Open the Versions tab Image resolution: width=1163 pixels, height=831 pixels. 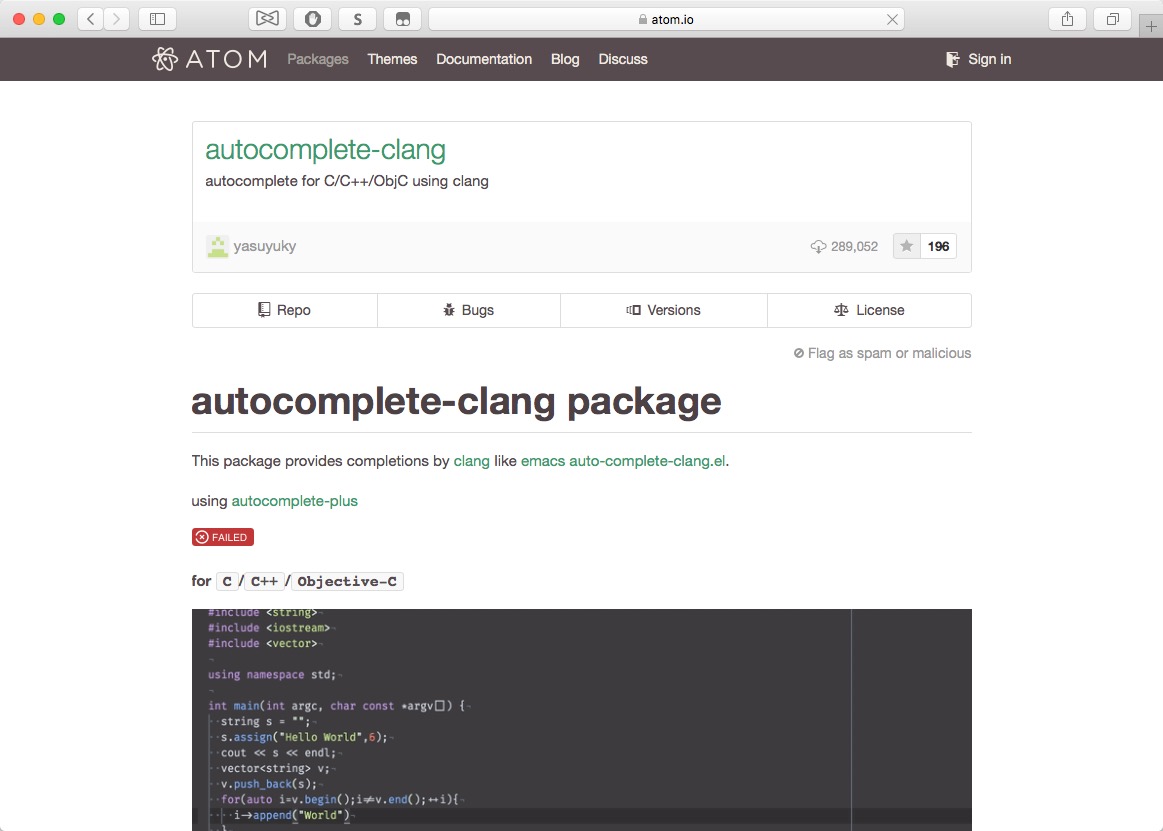tap(664, 310)
